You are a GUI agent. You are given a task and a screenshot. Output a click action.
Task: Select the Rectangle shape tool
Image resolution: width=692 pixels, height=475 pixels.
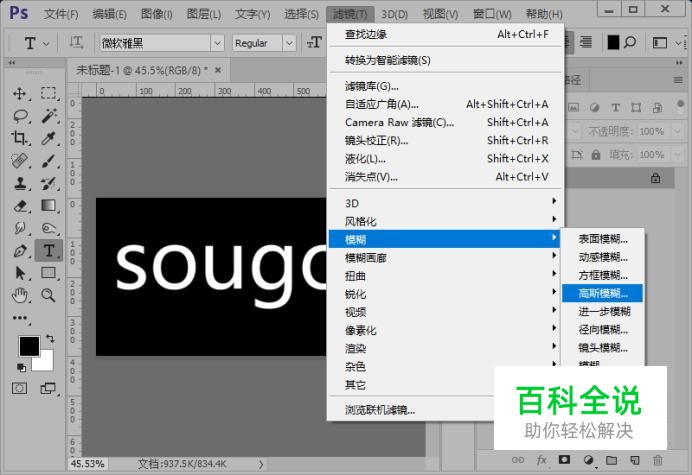click(49, 273)
